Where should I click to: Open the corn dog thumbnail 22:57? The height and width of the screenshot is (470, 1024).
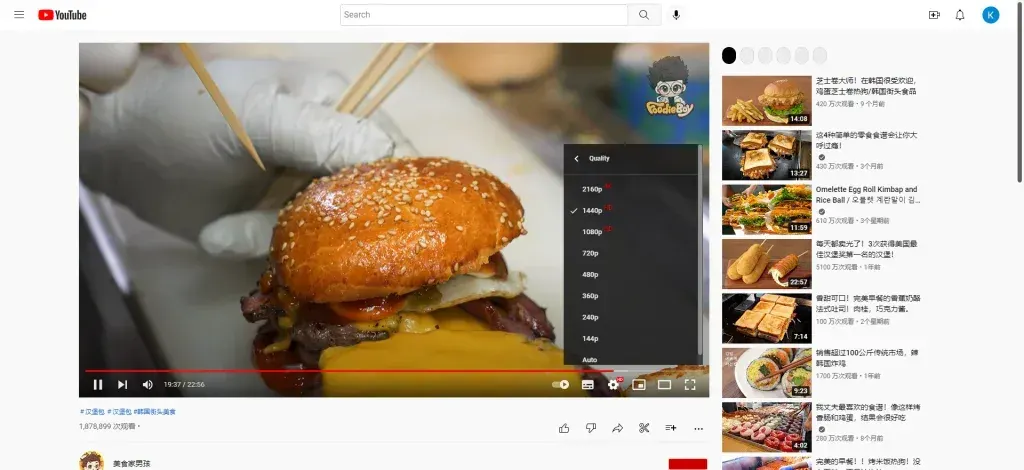tap(767, 264)
